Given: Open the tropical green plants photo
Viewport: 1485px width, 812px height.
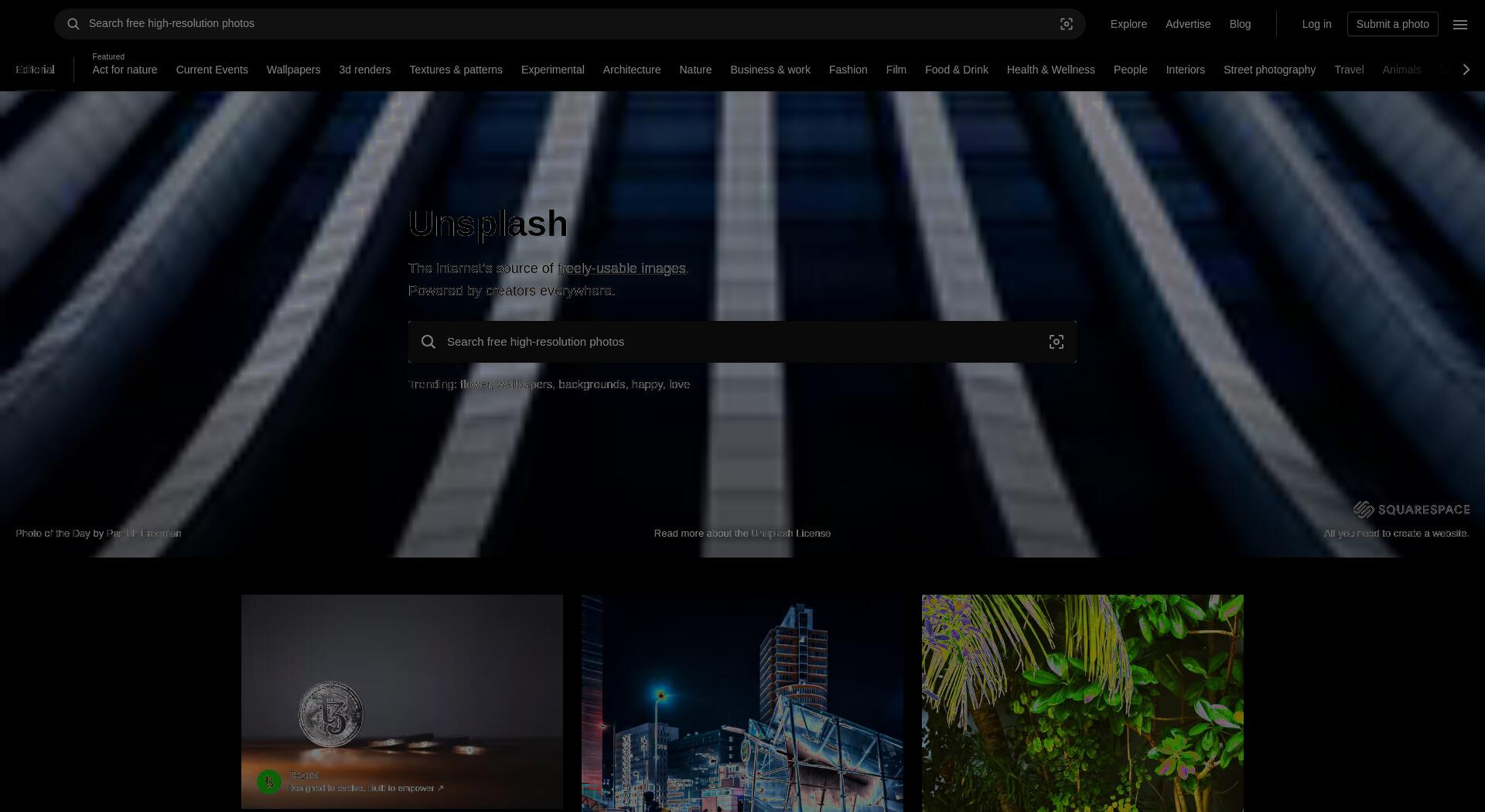Looking at the screenshot, I should [1083, 703].
